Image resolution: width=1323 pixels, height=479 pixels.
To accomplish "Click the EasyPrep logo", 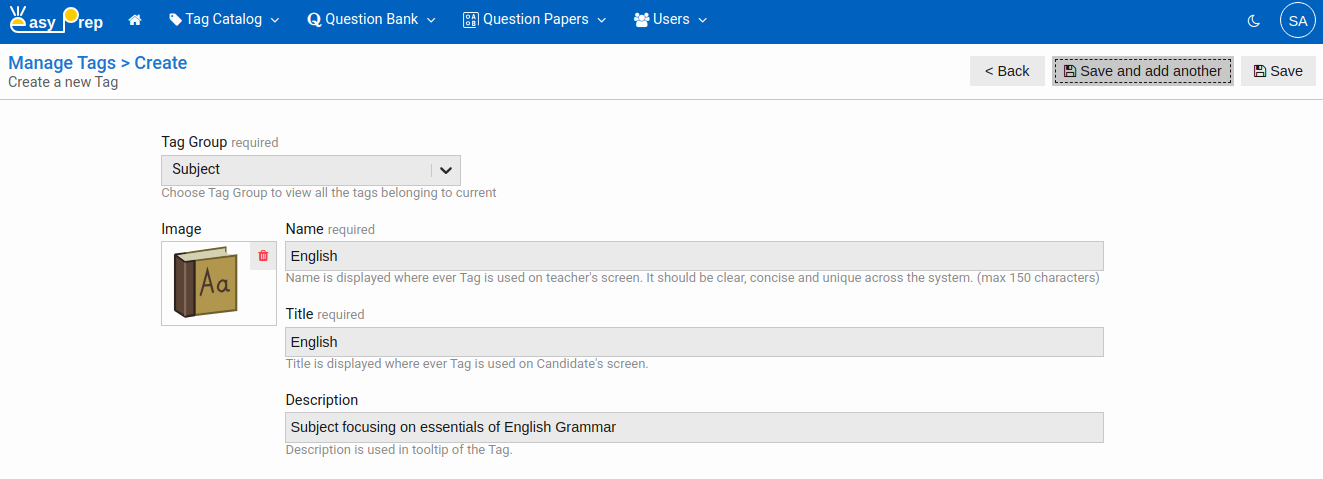I will coord(56,20).
